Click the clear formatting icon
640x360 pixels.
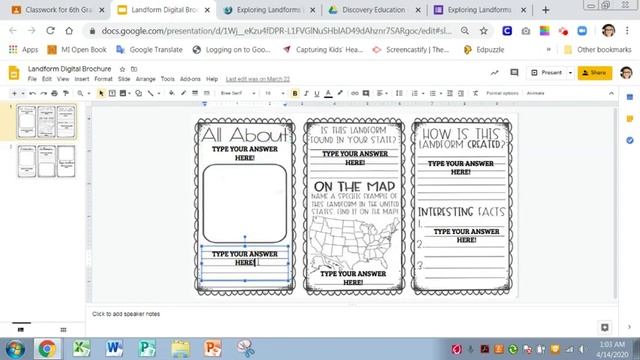[476, 93]
